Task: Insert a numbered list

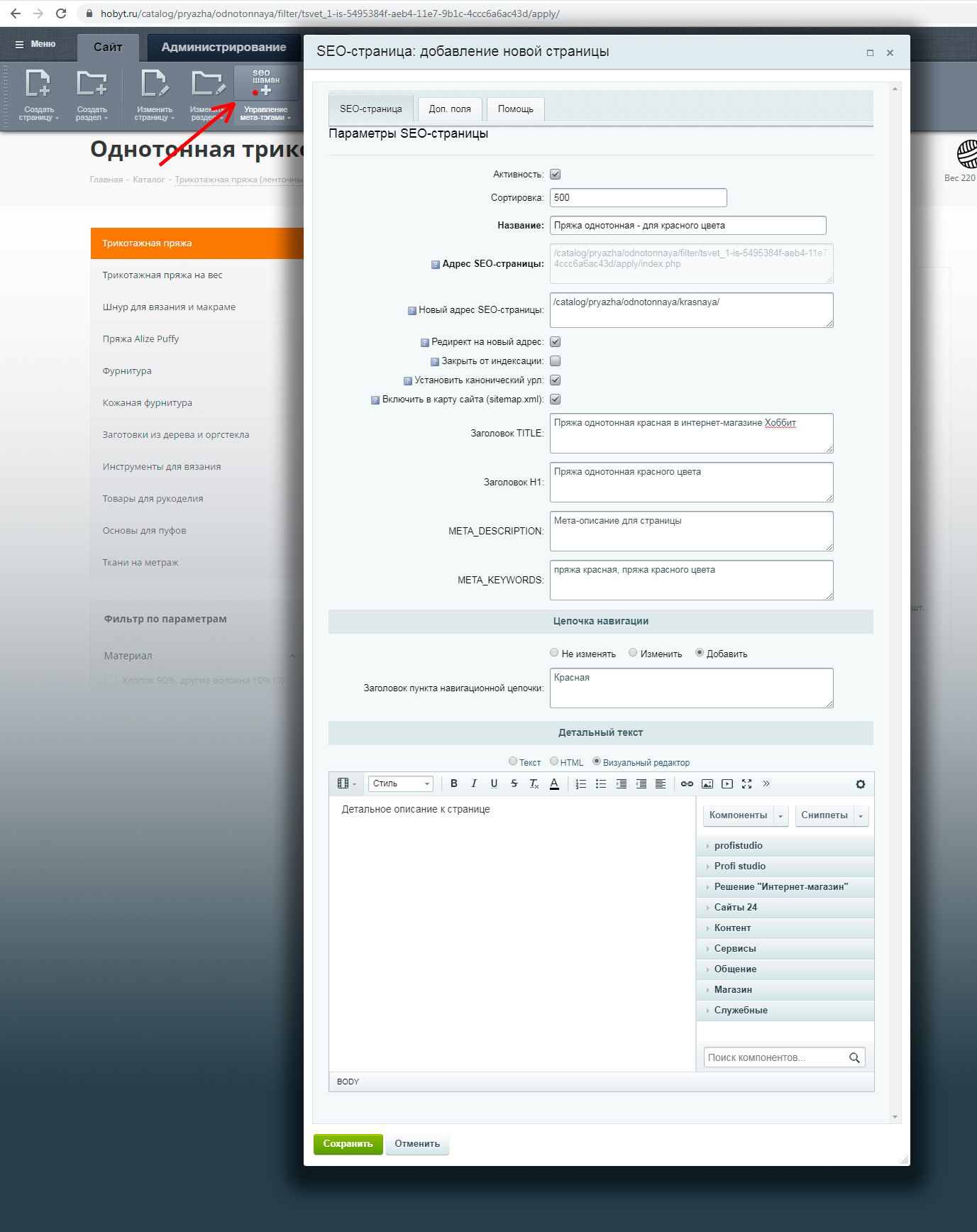Action: [581, 783]
